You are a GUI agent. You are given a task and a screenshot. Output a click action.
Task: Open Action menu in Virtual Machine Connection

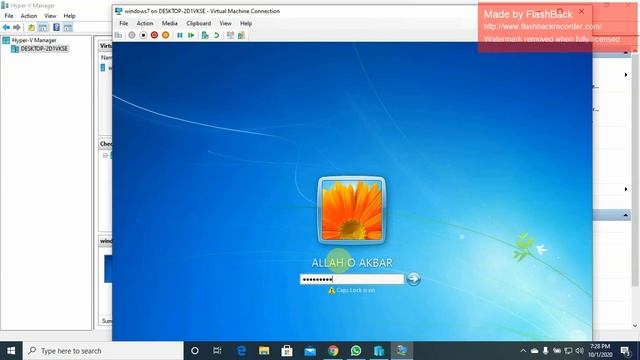click(x=145, y=23)
